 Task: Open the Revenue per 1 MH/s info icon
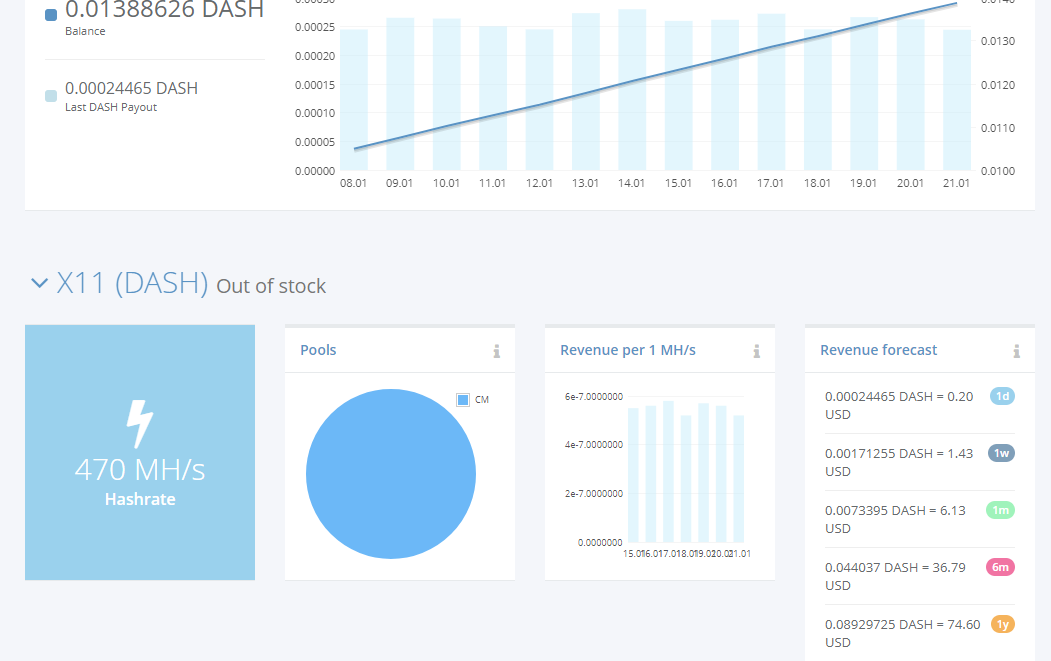pyautogui.click(x=756, y=351)
